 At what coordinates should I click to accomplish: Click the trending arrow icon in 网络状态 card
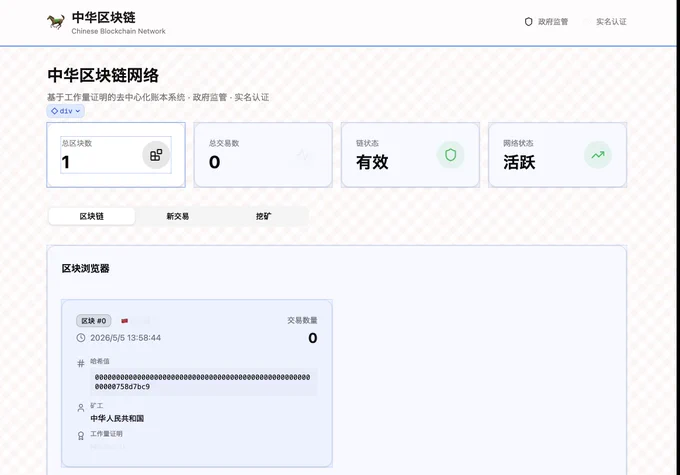(x=598, y=155)
